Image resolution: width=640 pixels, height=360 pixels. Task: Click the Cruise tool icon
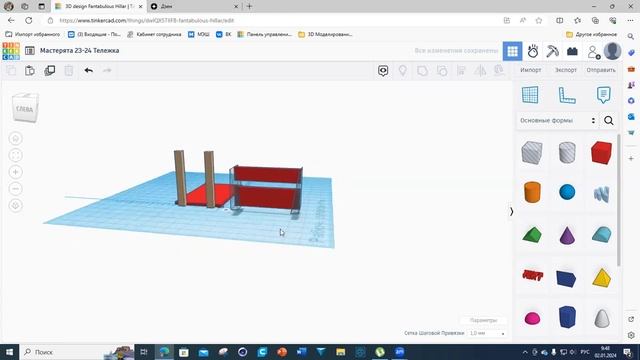coord(499,71)
